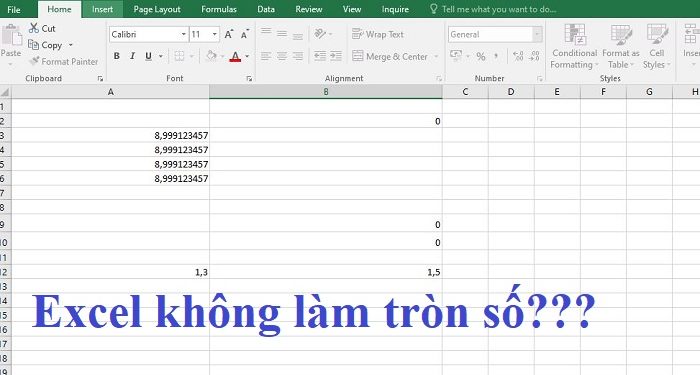Open the File tab
Viewport: 700px width, 375px height.
click(x=14, y=9)
